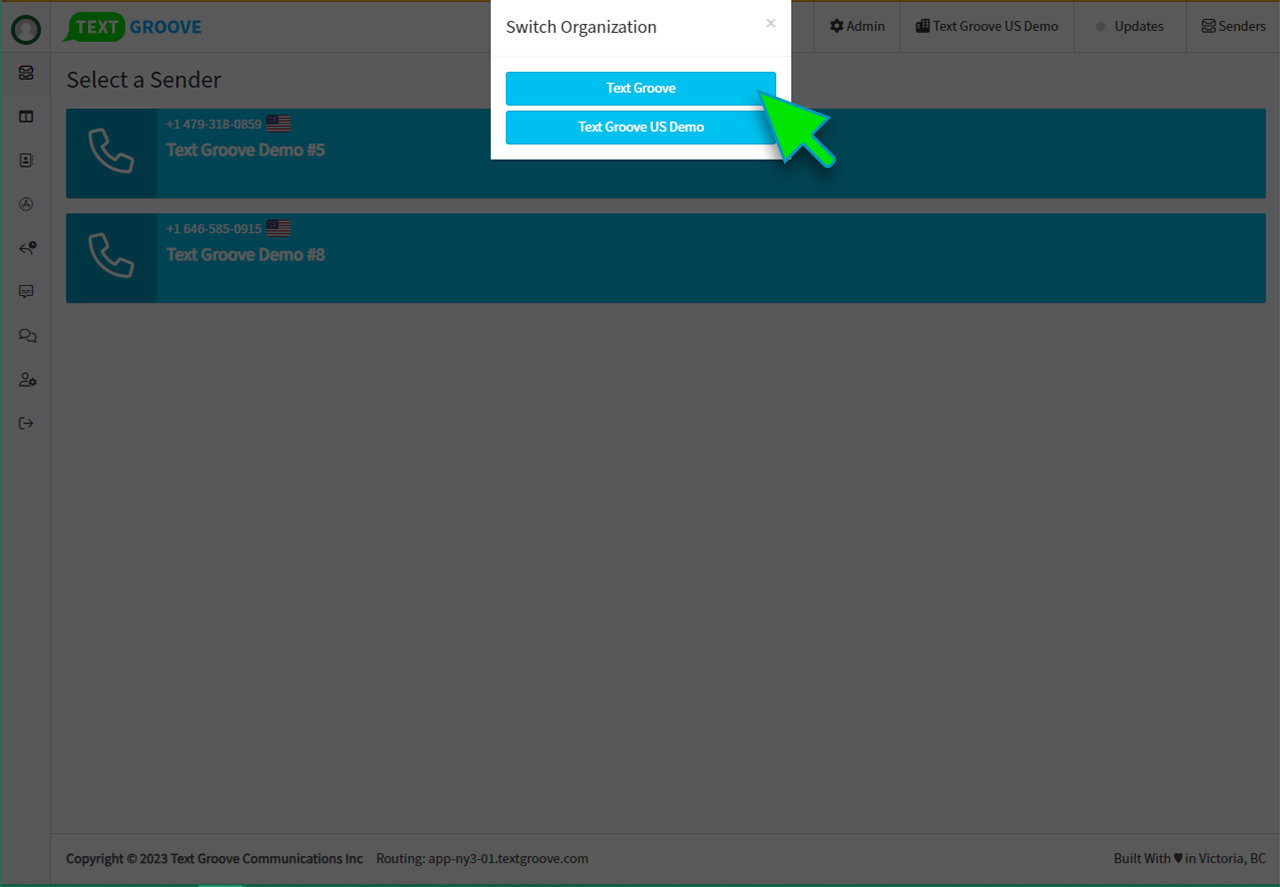Viewport: 1280px width, 887px height.
Task: Click the phone number +1 646-585-0915
Action: click(x=214, y=228)
